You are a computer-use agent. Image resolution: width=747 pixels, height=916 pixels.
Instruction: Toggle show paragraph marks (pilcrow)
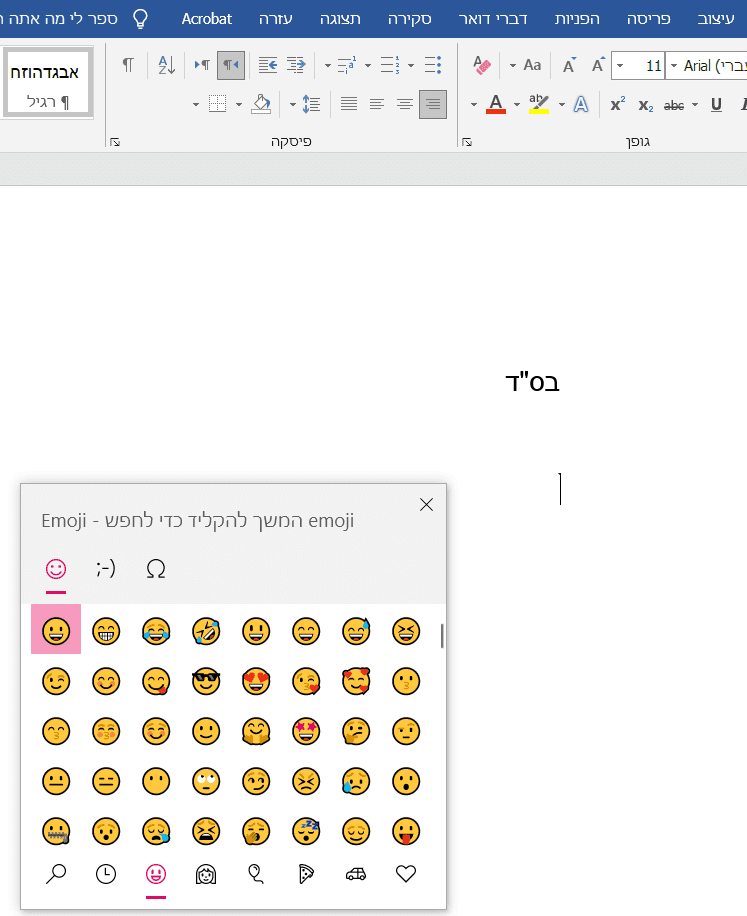(128, 65)
